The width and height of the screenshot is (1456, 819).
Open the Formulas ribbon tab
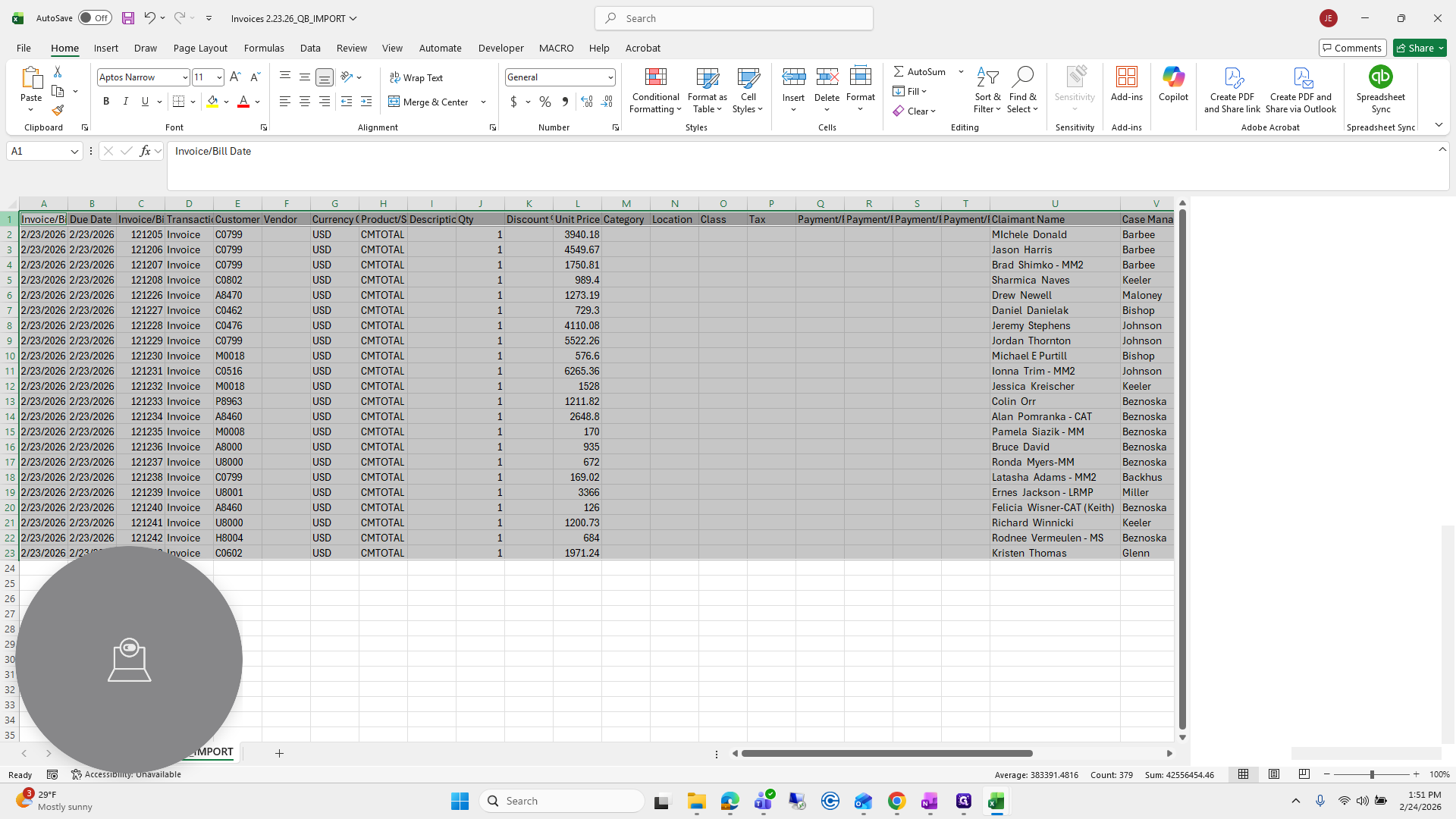[264, 48]
